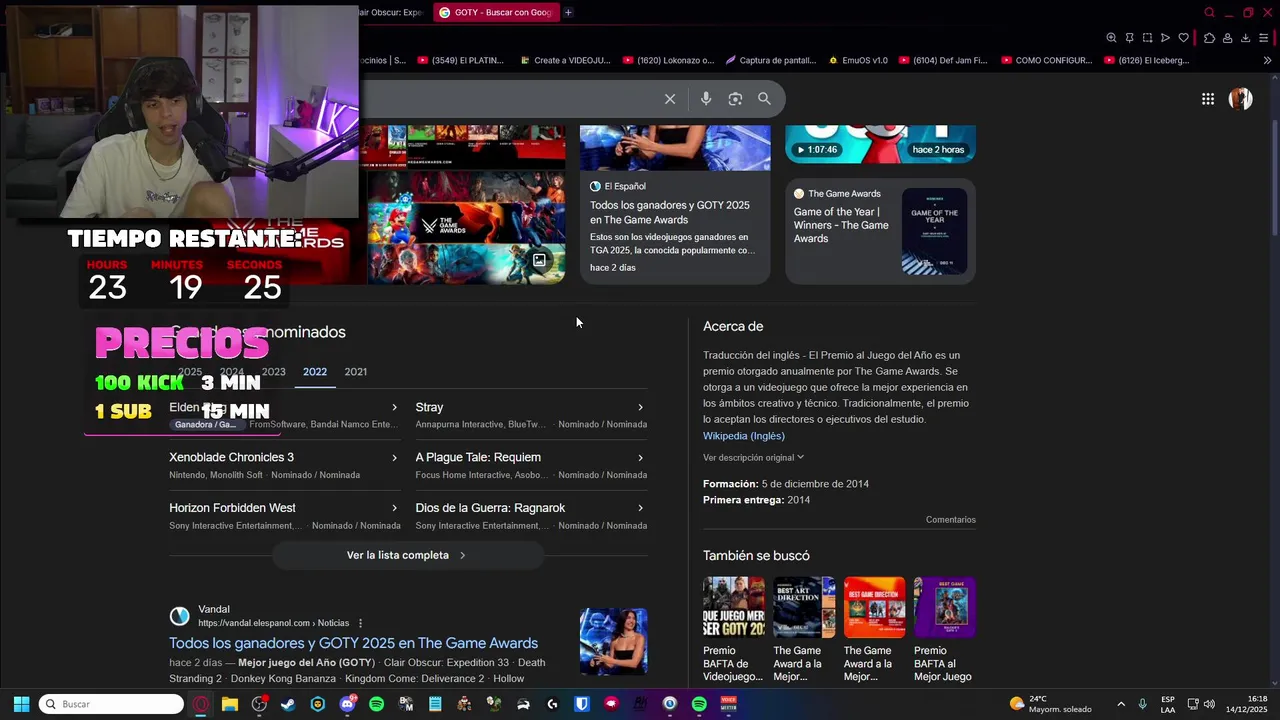The height and width of the screenshot is (720, 1280).
Task: Open the Create a VIDEOJU... bookmark
Action: (564, 60)
